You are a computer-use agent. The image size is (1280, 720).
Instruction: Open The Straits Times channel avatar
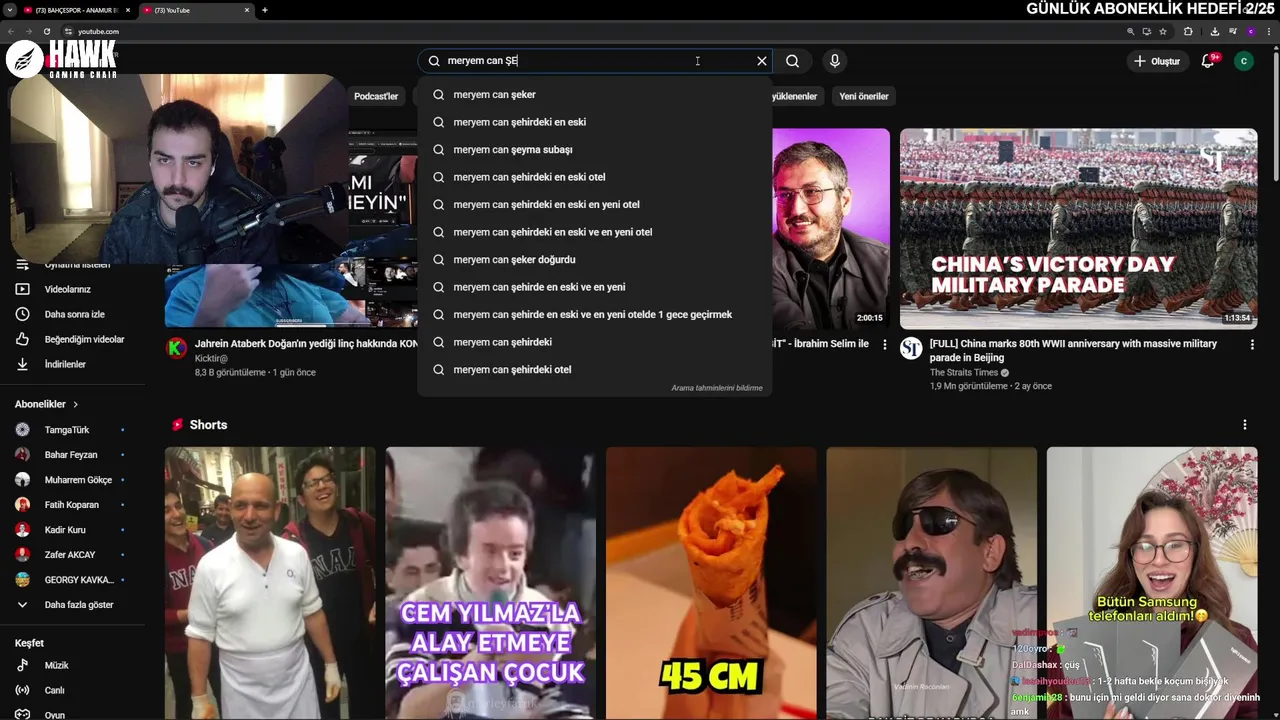pos(911,348)
